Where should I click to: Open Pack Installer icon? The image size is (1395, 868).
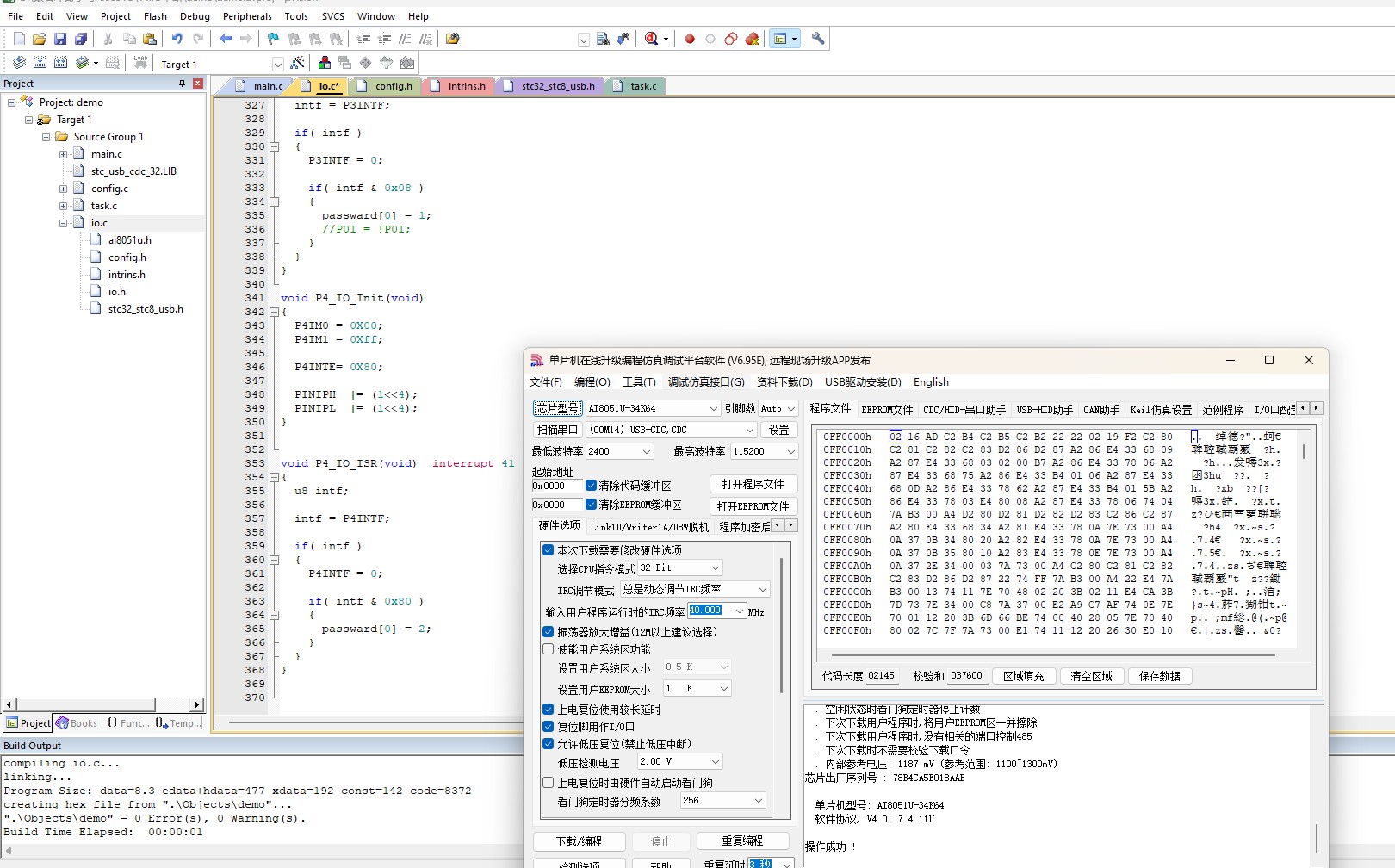407,63
